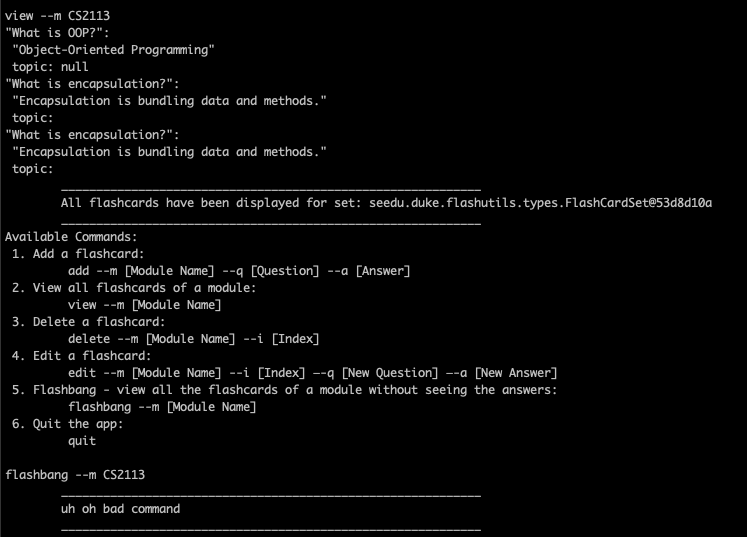Click the 'add --m [Module Name] --q [Question] --a [Answer]' line
Image resolution: width=747 pixels, height=537 pixels.
239,271
